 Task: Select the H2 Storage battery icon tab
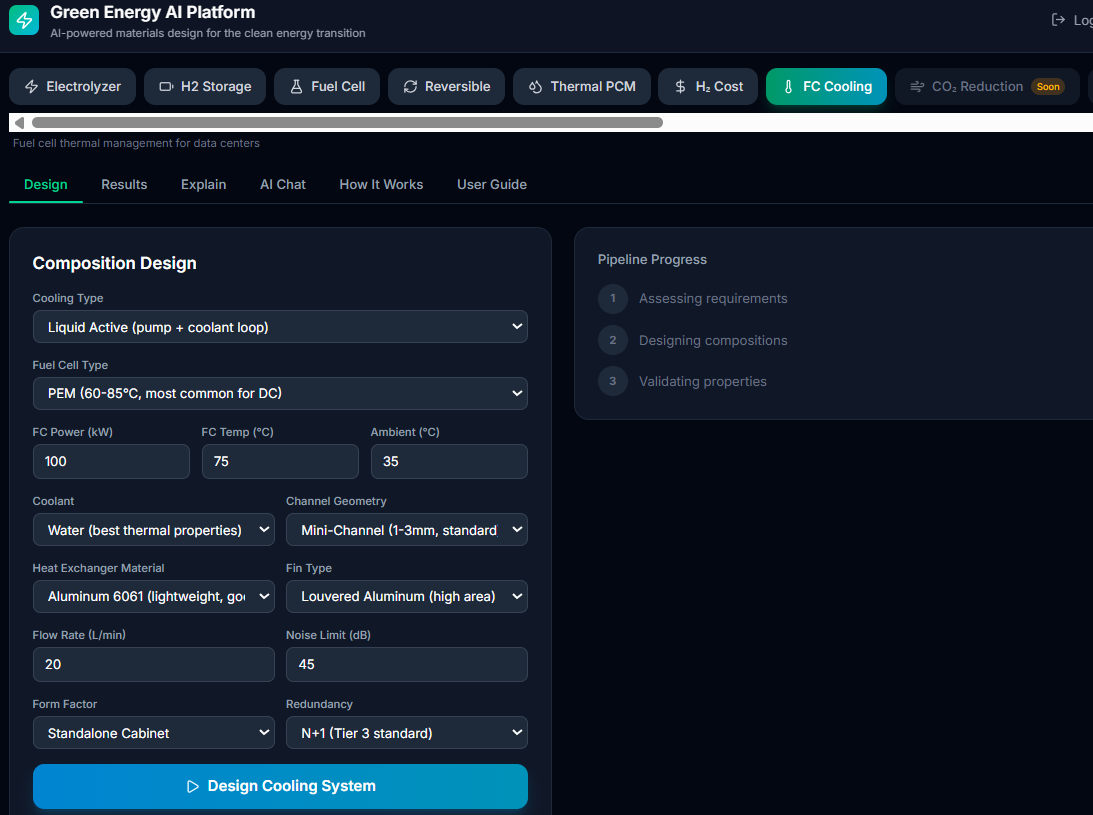(x=205, y=86)
